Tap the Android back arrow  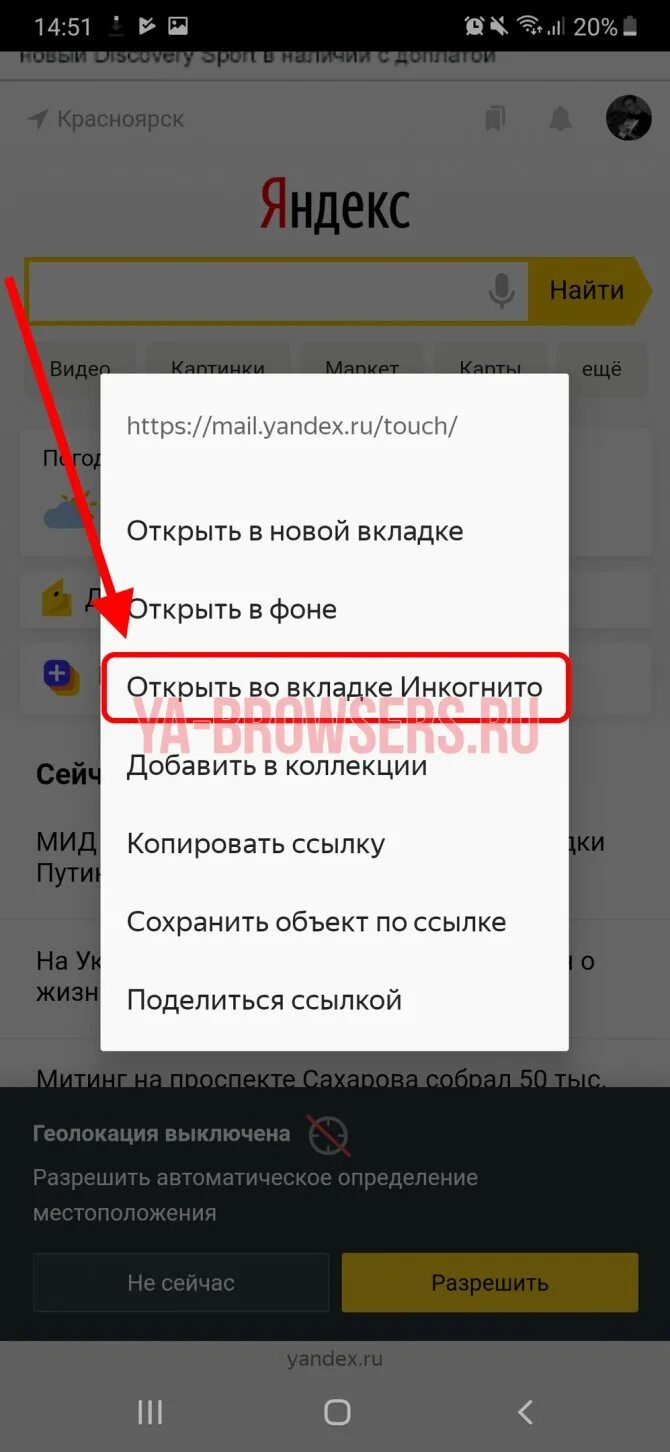(525, 1411)
